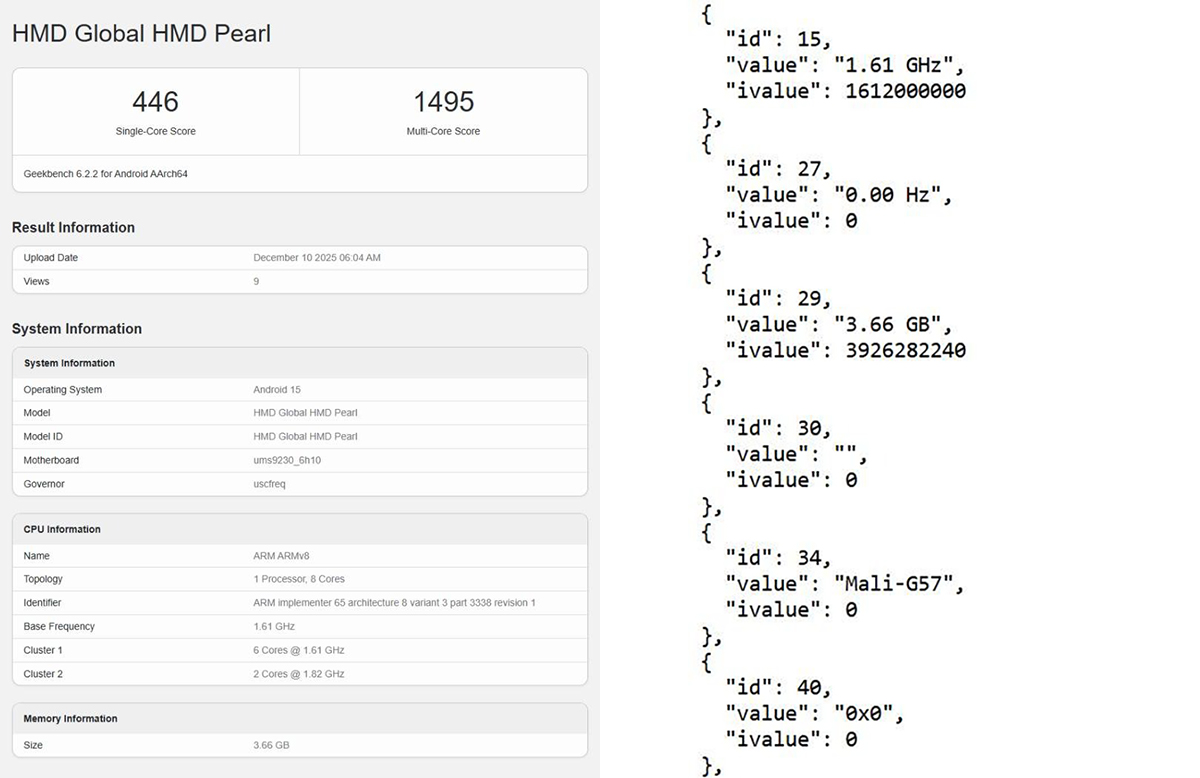Click the Result Information heading
Screen dimensions: 1200x778
pyautogui.click(x=73, y=227)
